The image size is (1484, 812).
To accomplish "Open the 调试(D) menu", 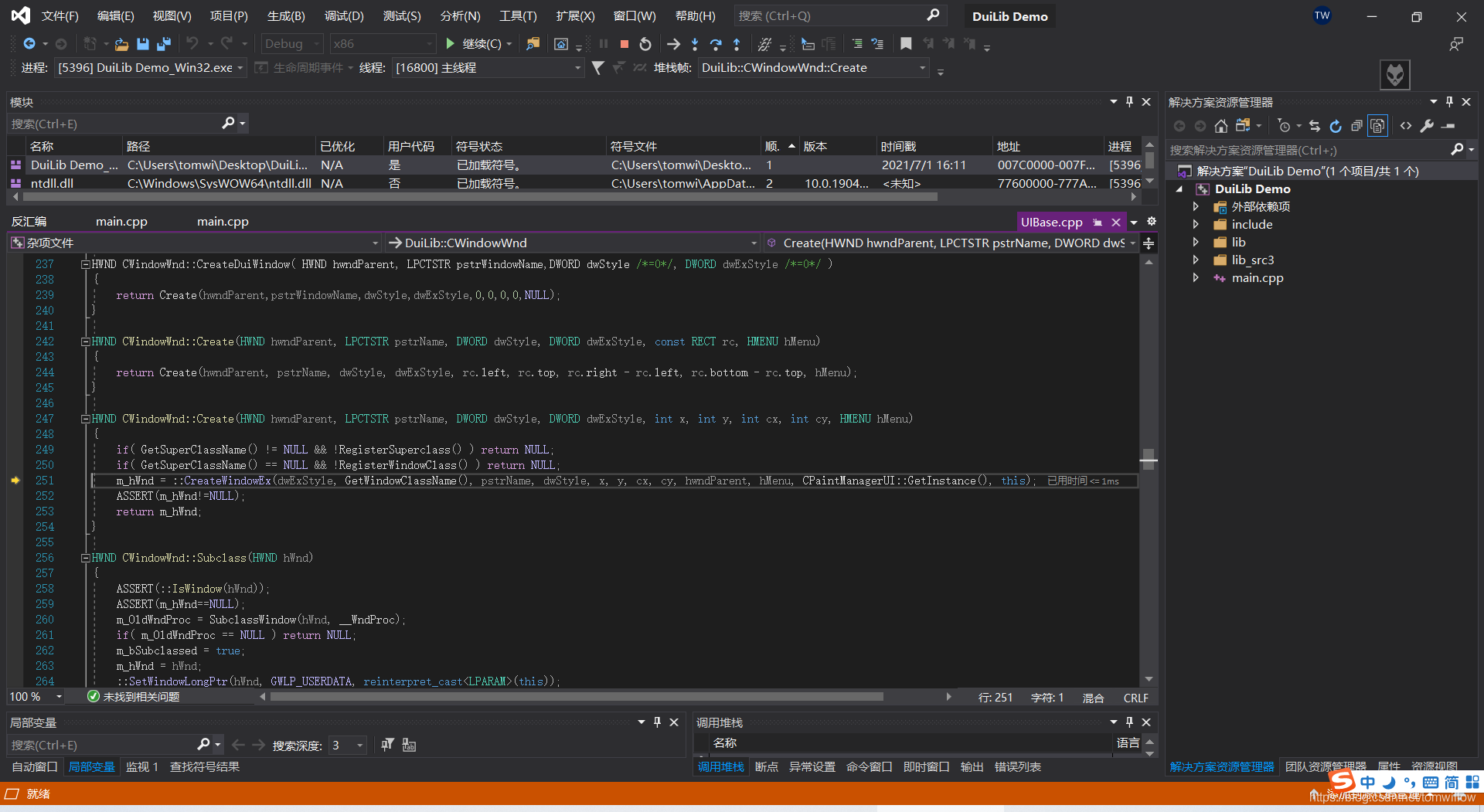I will 344,16.
